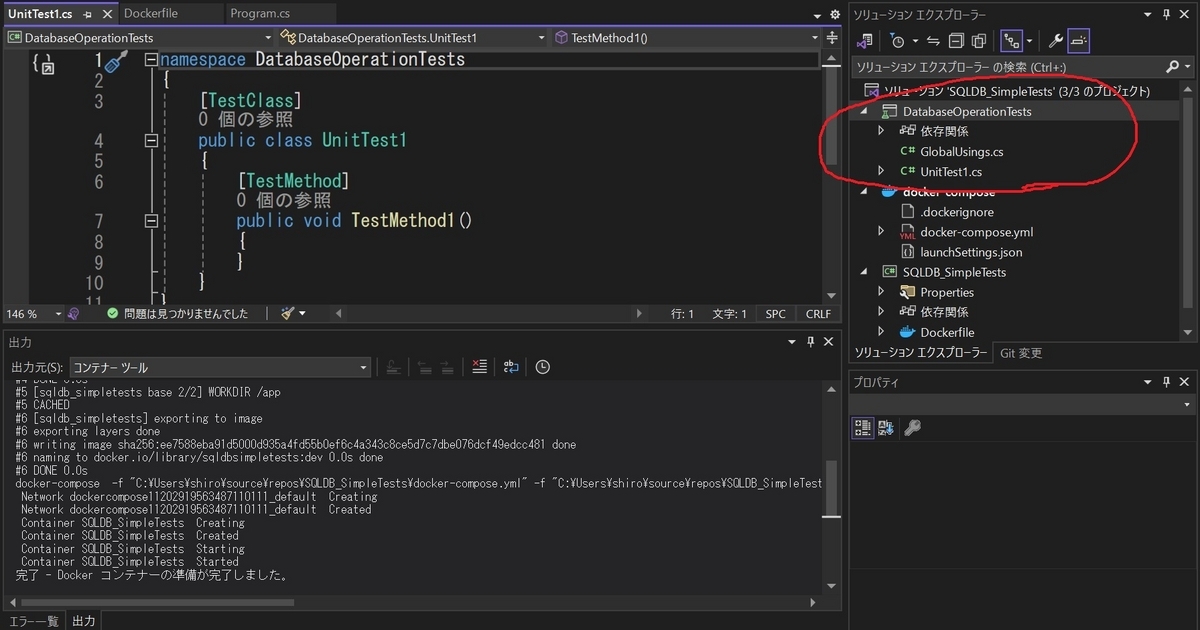Image resolution: width=1200 pixels, height=630 pixels.
Task: Select the ソリューション エクスプローラー bottom tab
Action: point(919,353)
